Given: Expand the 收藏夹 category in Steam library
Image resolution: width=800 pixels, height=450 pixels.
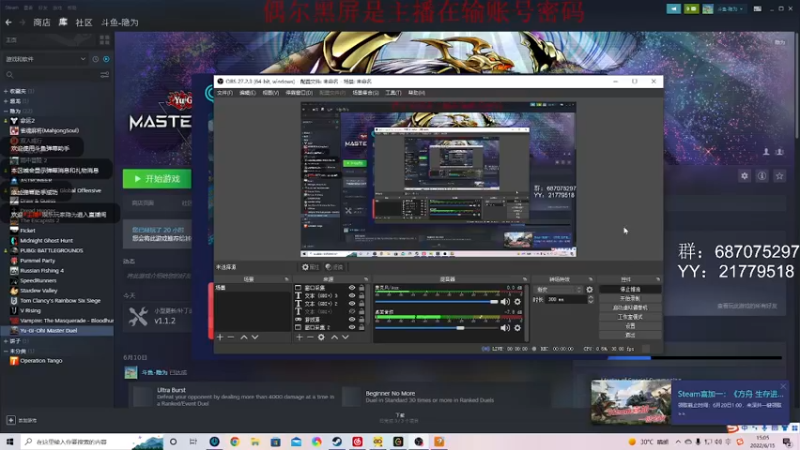Looking at the screenshot, I should pyautogui.click(x=6, y=91).
